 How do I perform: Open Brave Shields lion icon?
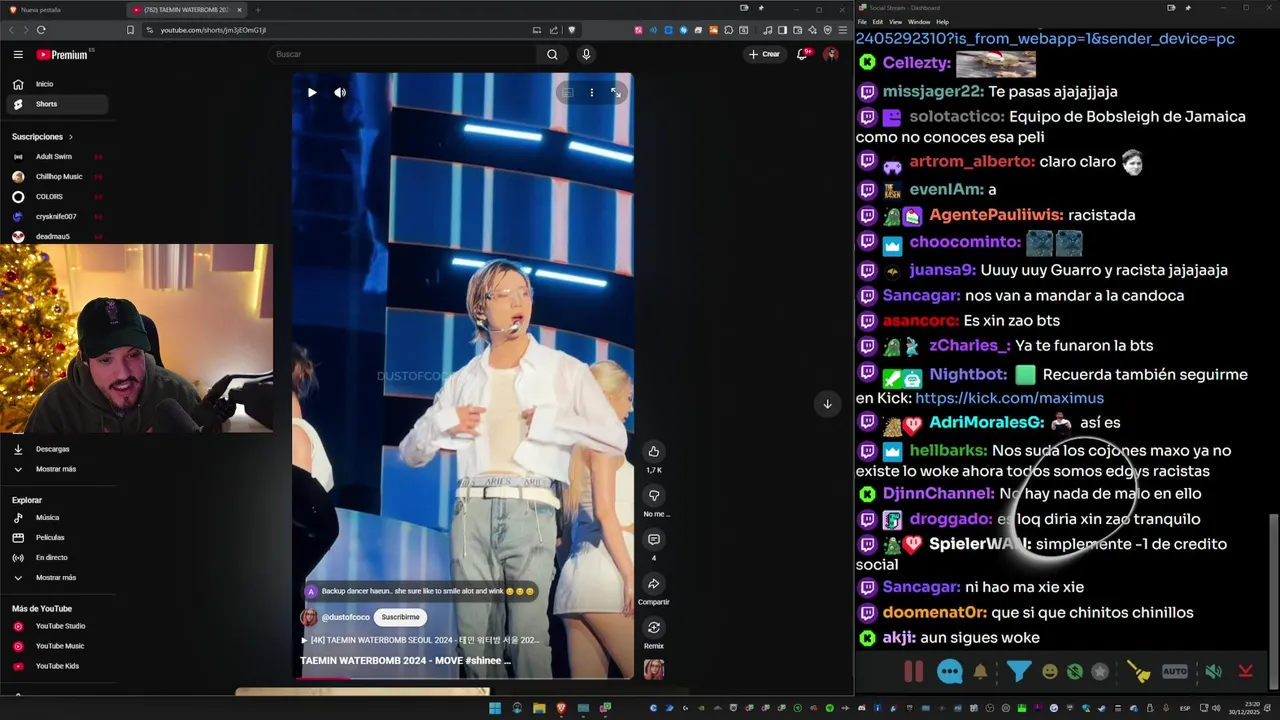pyautogui.click(x=572, y=30)
